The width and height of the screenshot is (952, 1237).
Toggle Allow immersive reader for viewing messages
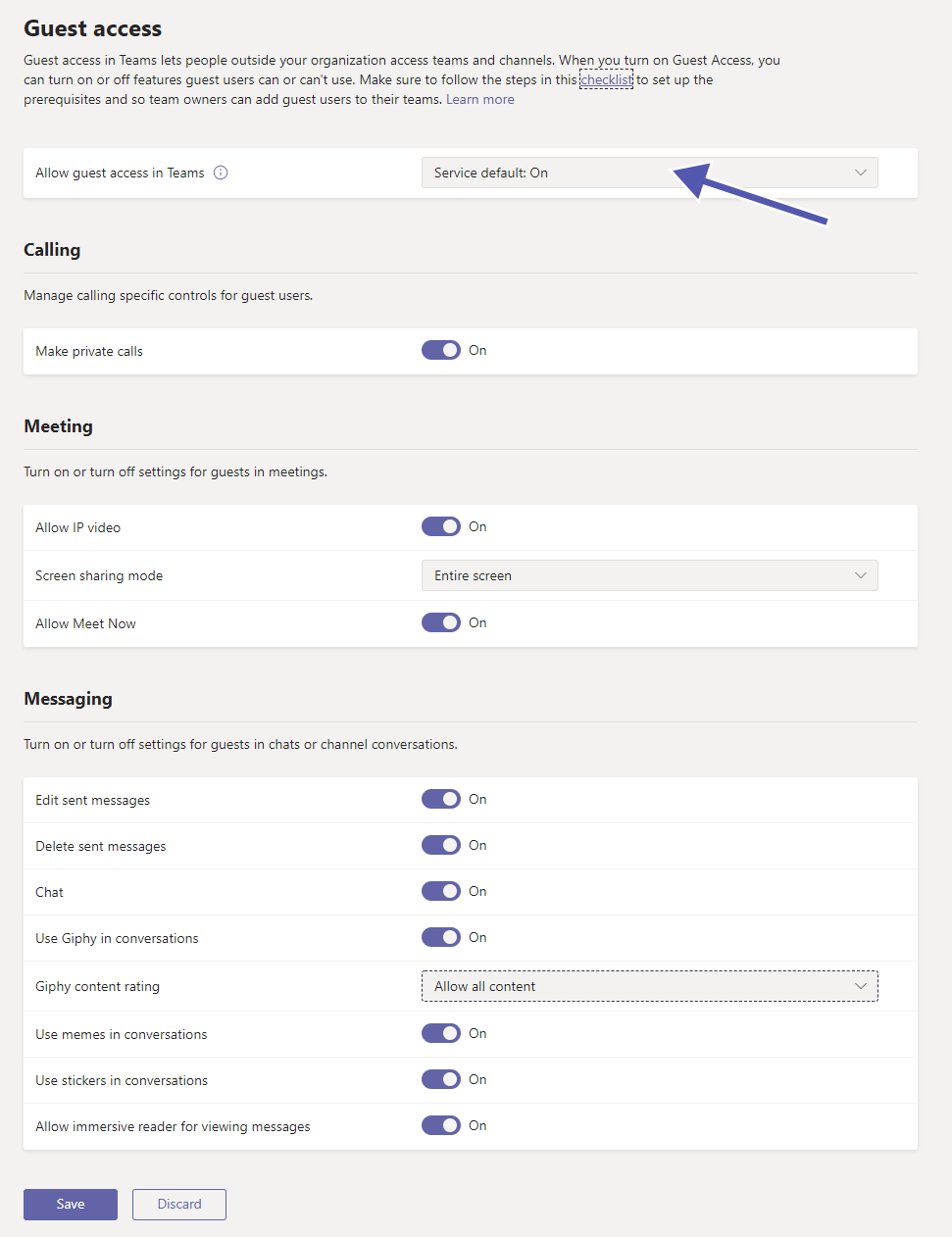(x=441, y=1125)
